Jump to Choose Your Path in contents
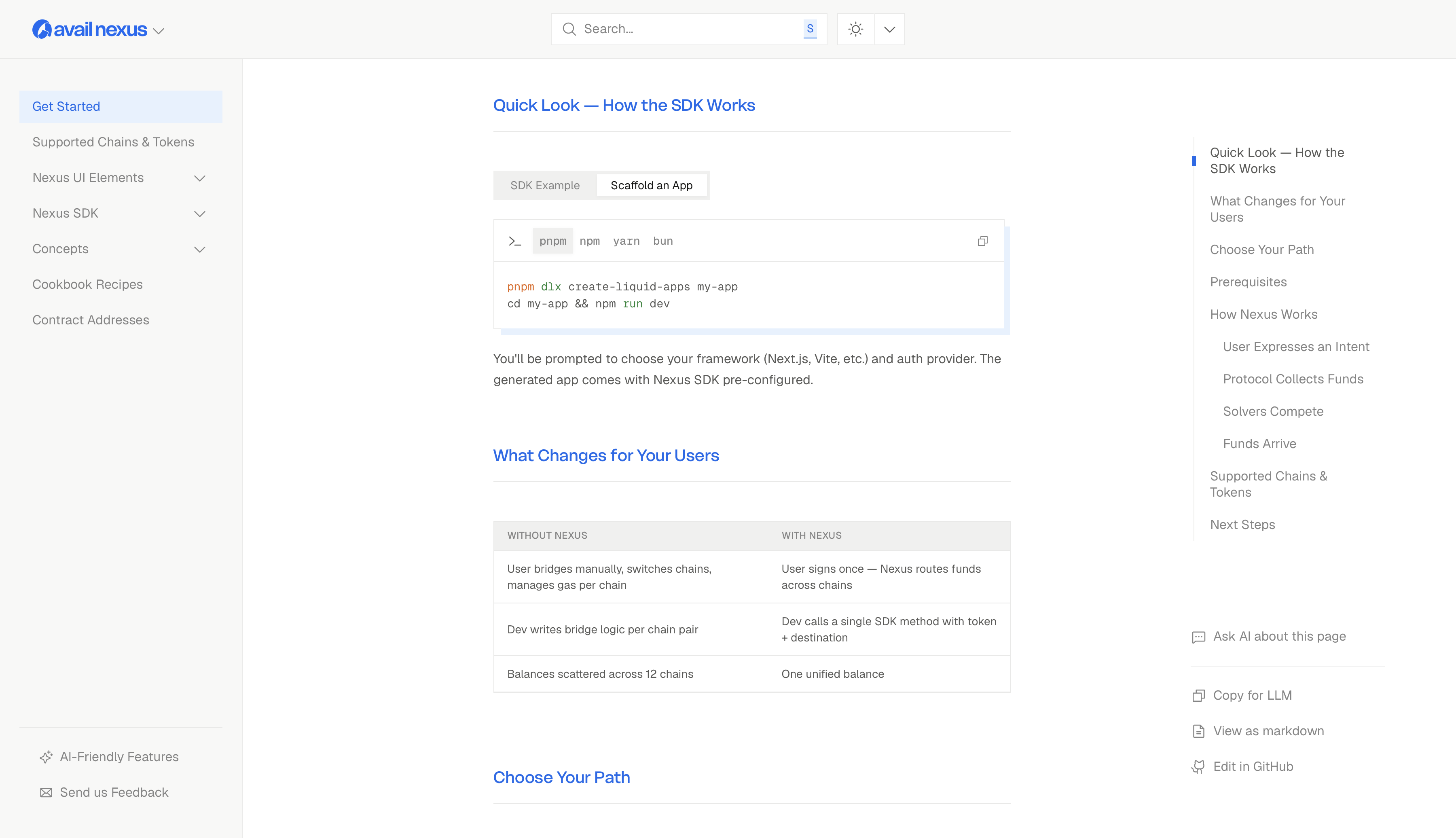Image resolution: width=1456 pixels, height=838 pixels. 1261,250
